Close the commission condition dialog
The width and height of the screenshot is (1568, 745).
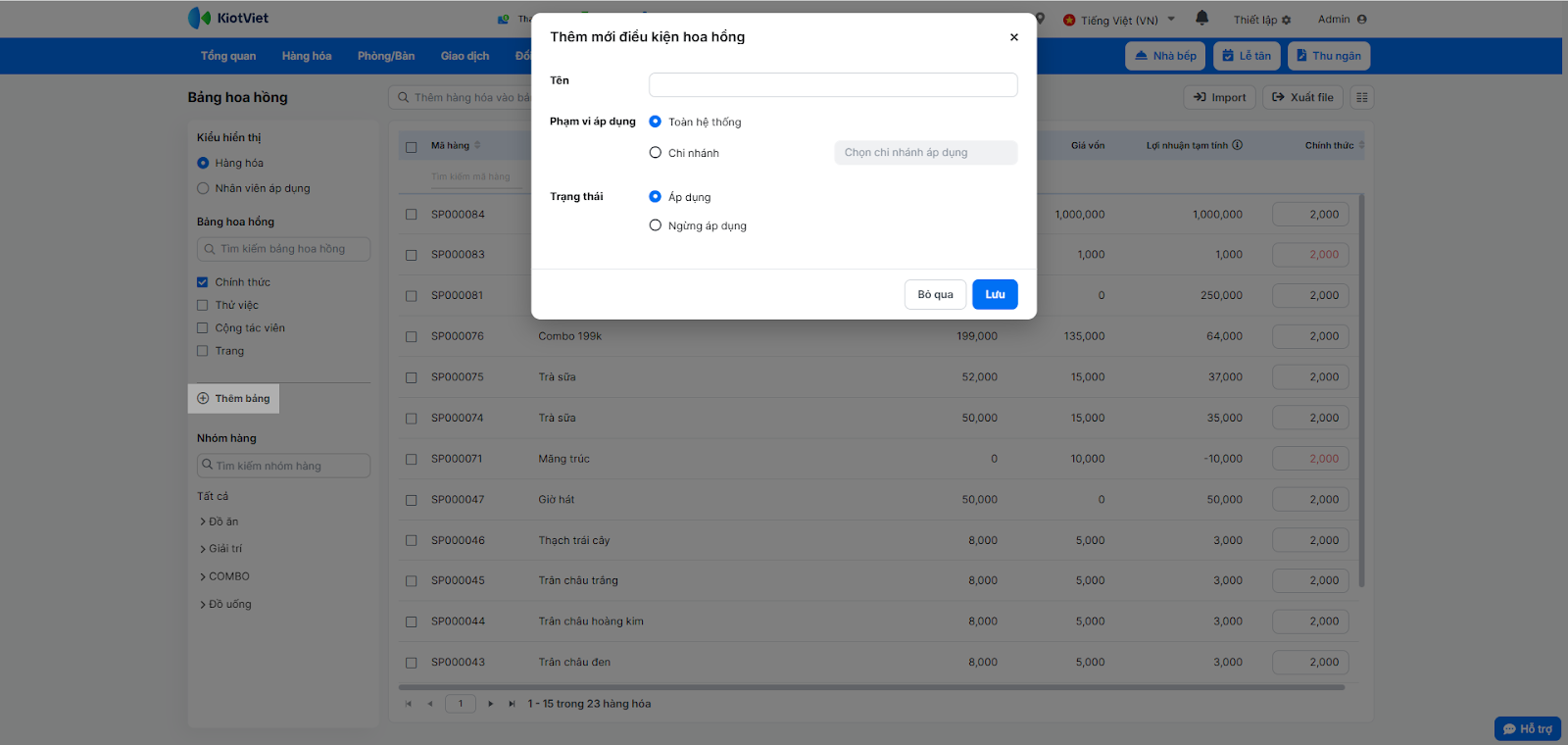coord(1013,37)
